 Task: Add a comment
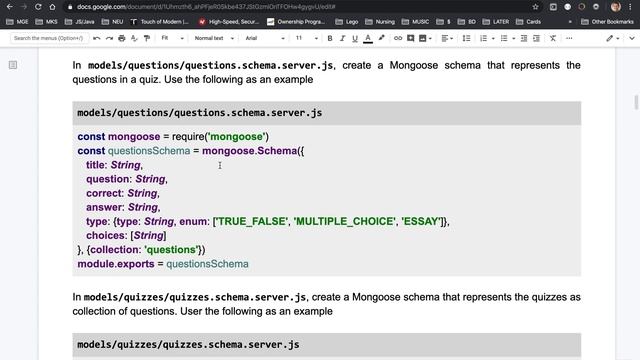[x=410, y=38]
